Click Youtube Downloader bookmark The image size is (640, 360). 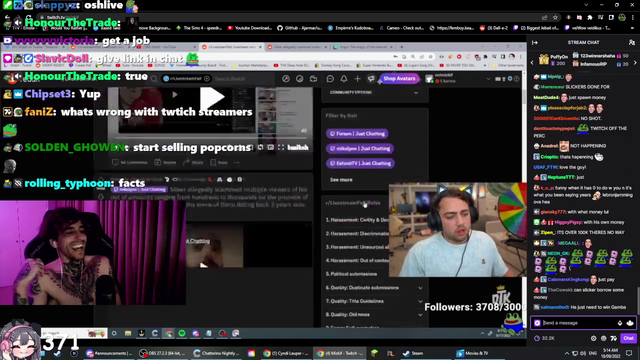tap(249, 28)
